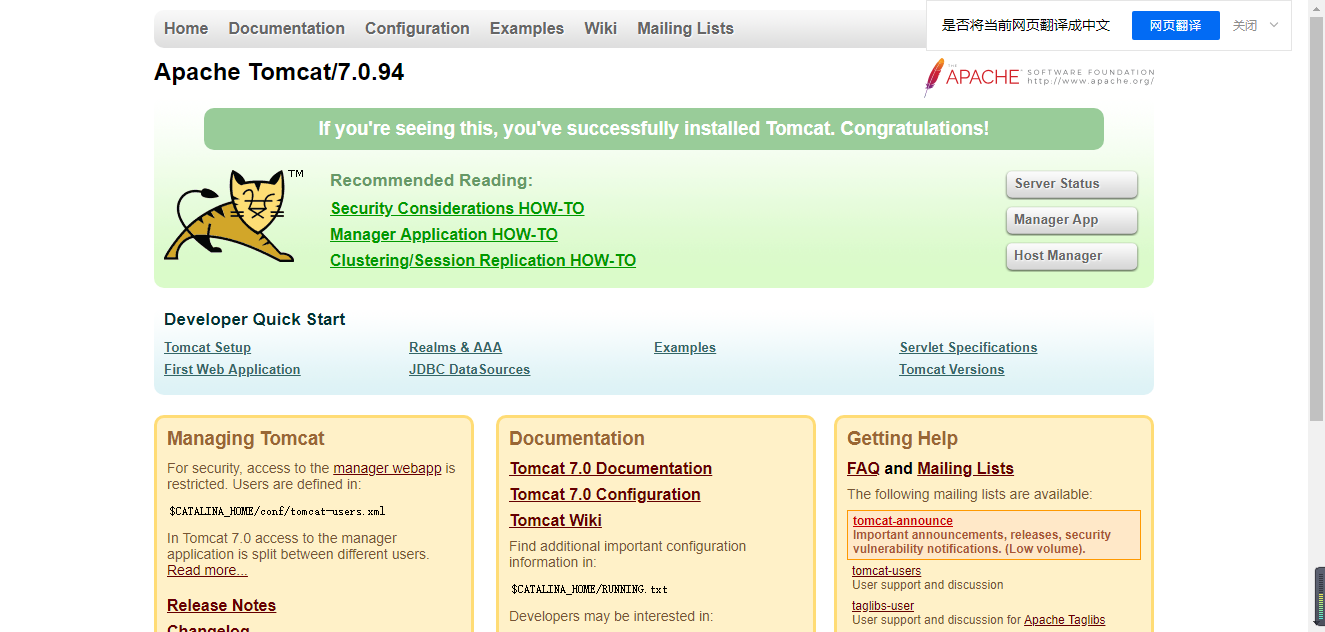Open the Tomcat 7.0 Configuration link

(x=605, y=494)
